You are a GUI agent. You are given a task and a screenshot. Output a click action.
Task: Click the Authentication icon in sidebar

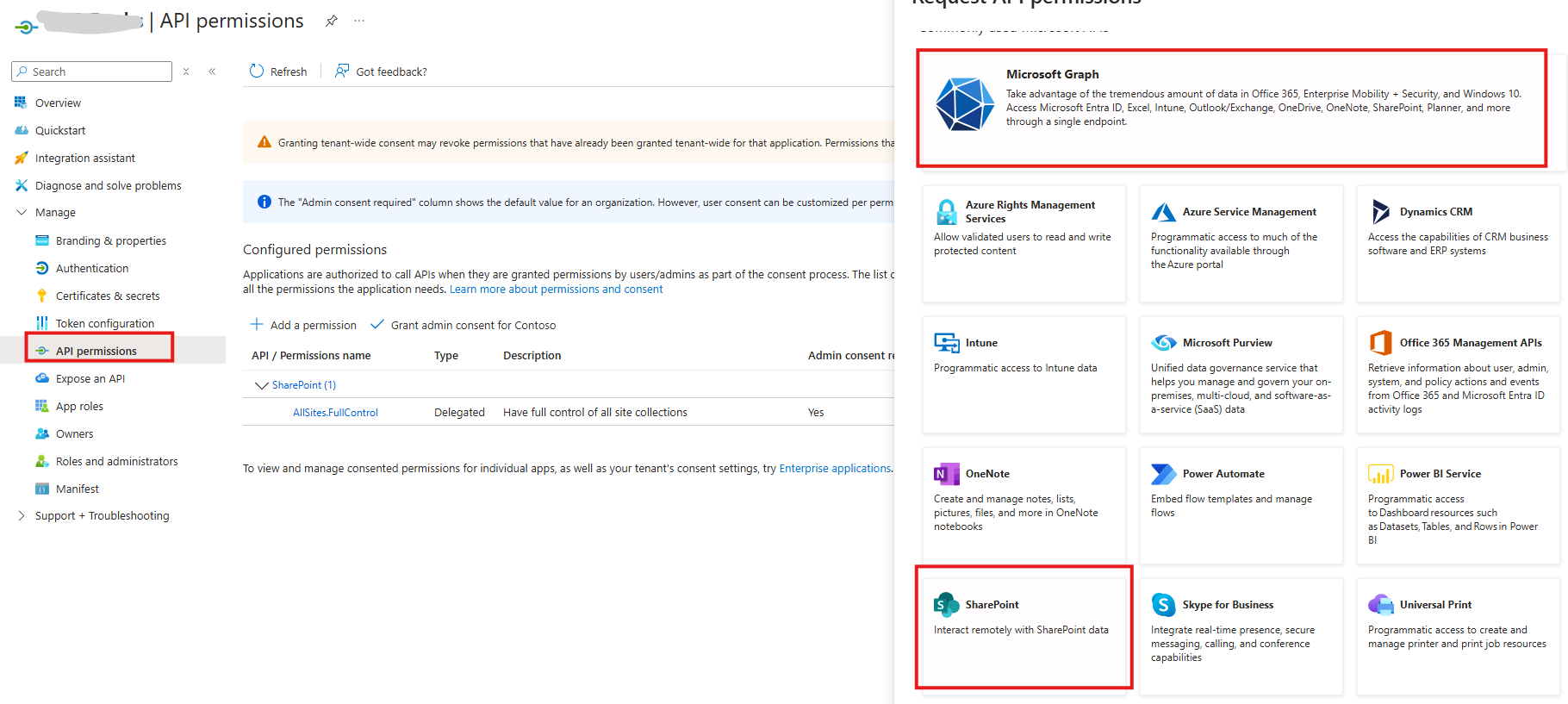[41, 268]
